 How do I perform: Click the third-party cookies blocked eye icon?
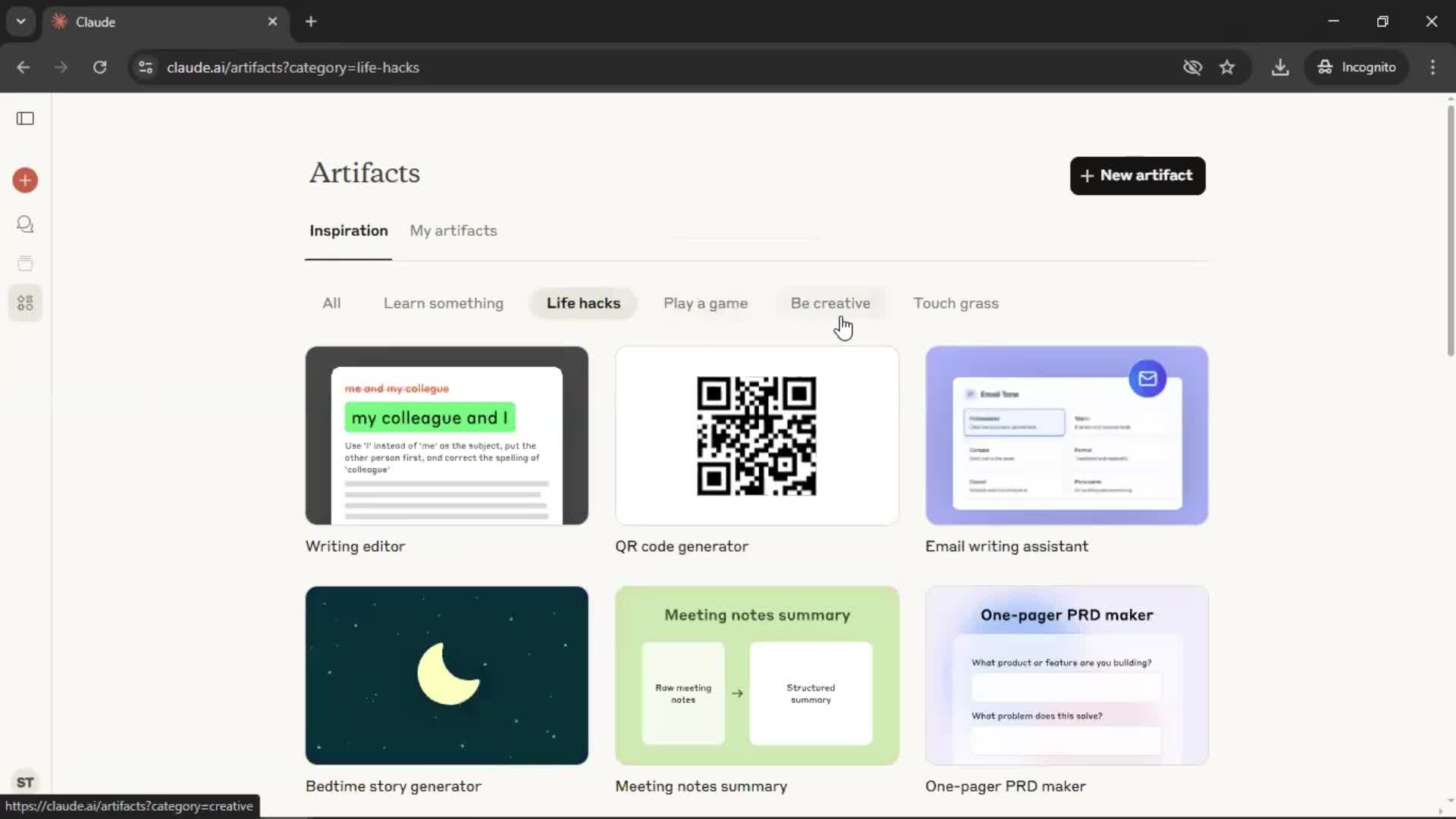[1192, 67]
